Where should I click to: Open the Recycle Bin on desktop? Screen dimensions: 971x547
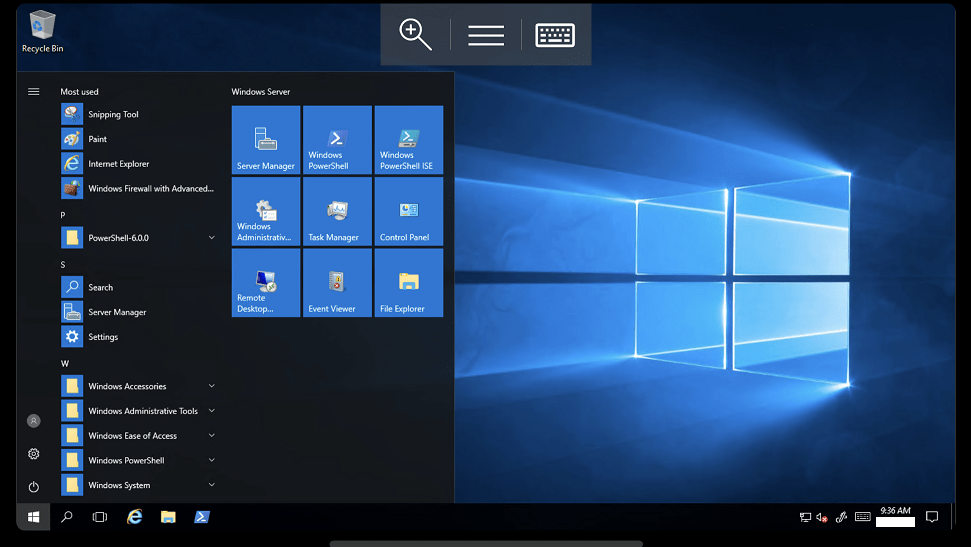(x=43, y=32)
